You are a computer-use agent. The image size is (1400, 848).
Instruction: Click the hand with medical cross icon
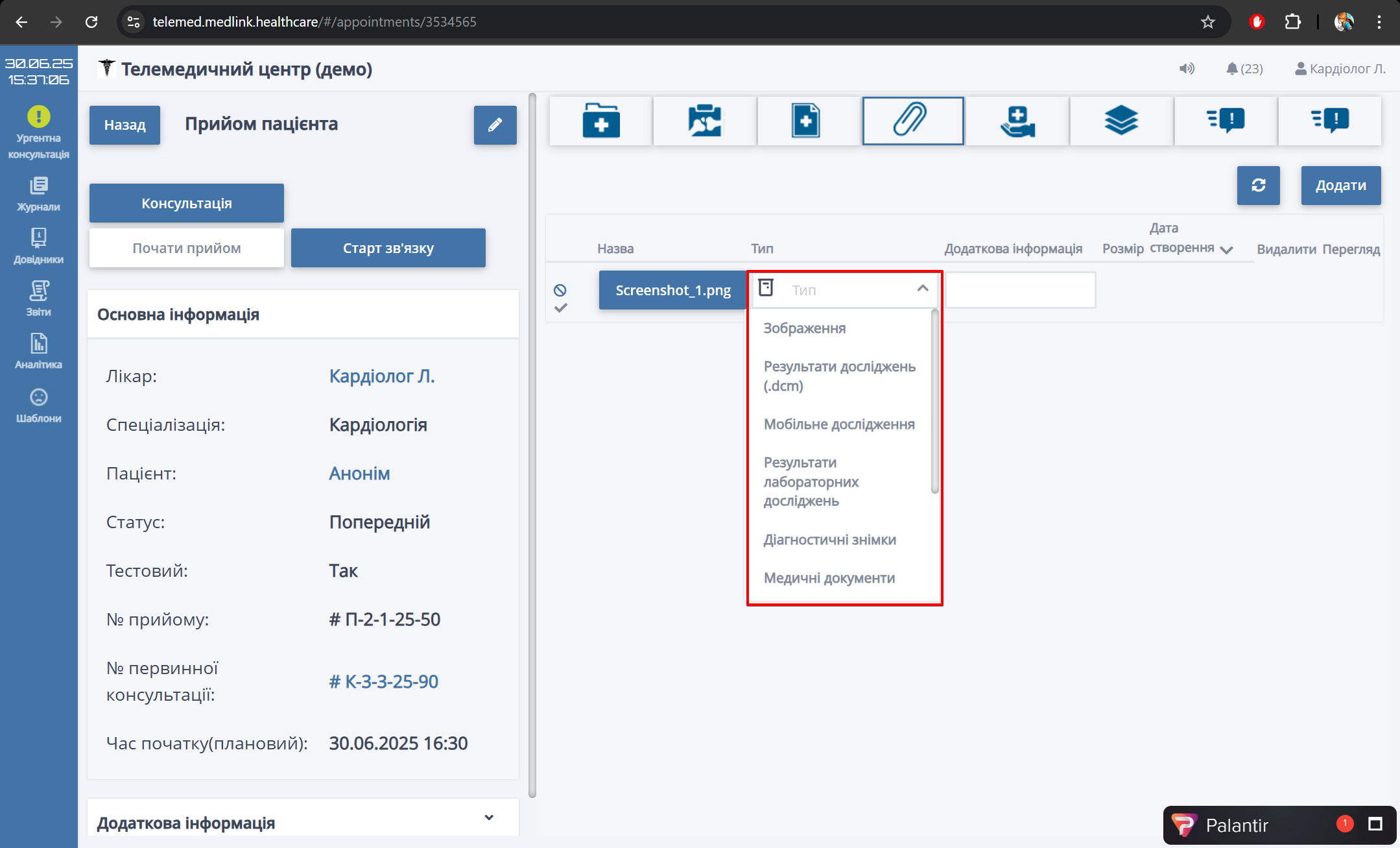click(x=1017, y=121)
